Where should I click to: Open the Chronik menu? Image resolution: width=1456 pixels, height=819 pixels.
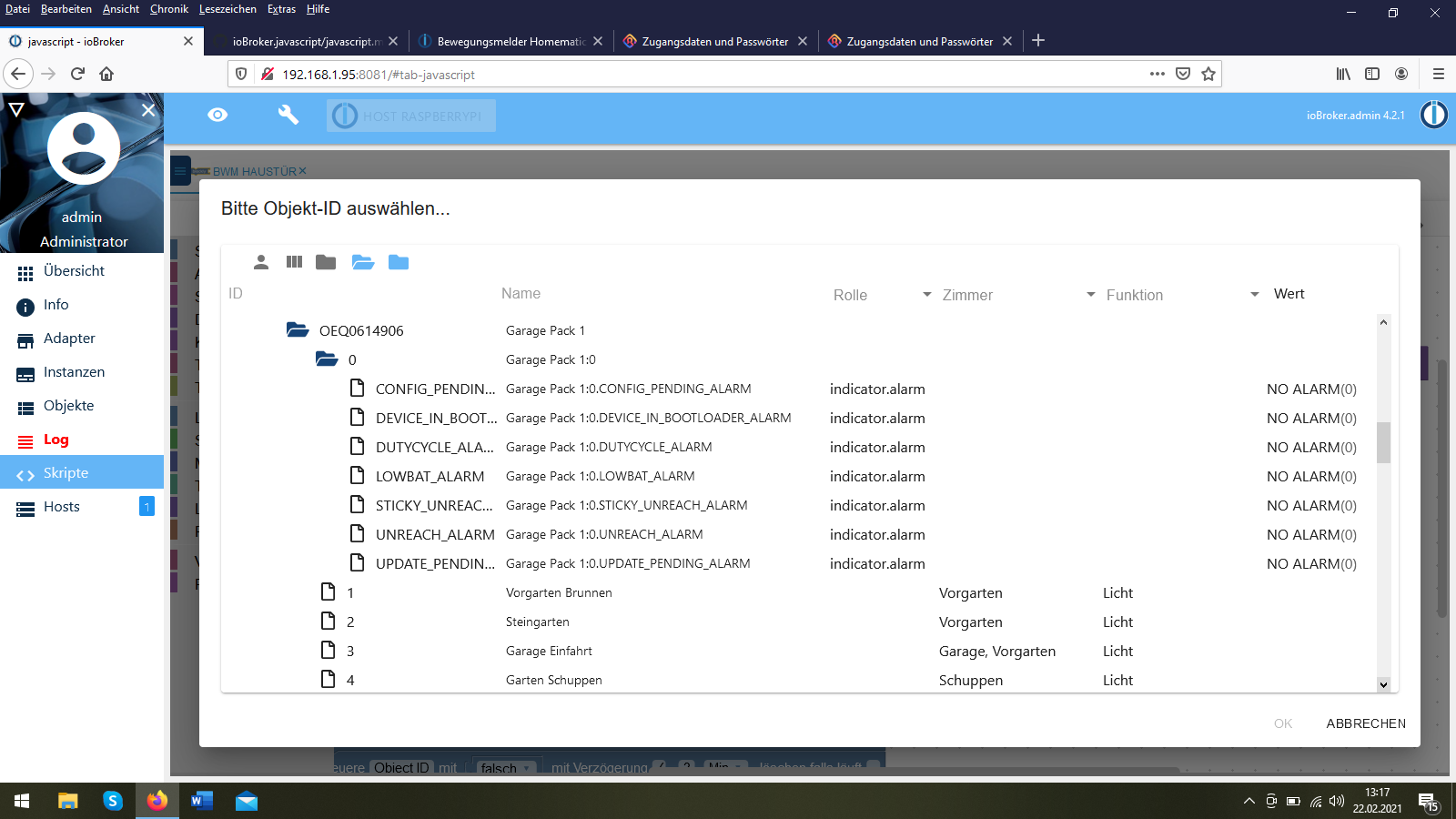169,9
